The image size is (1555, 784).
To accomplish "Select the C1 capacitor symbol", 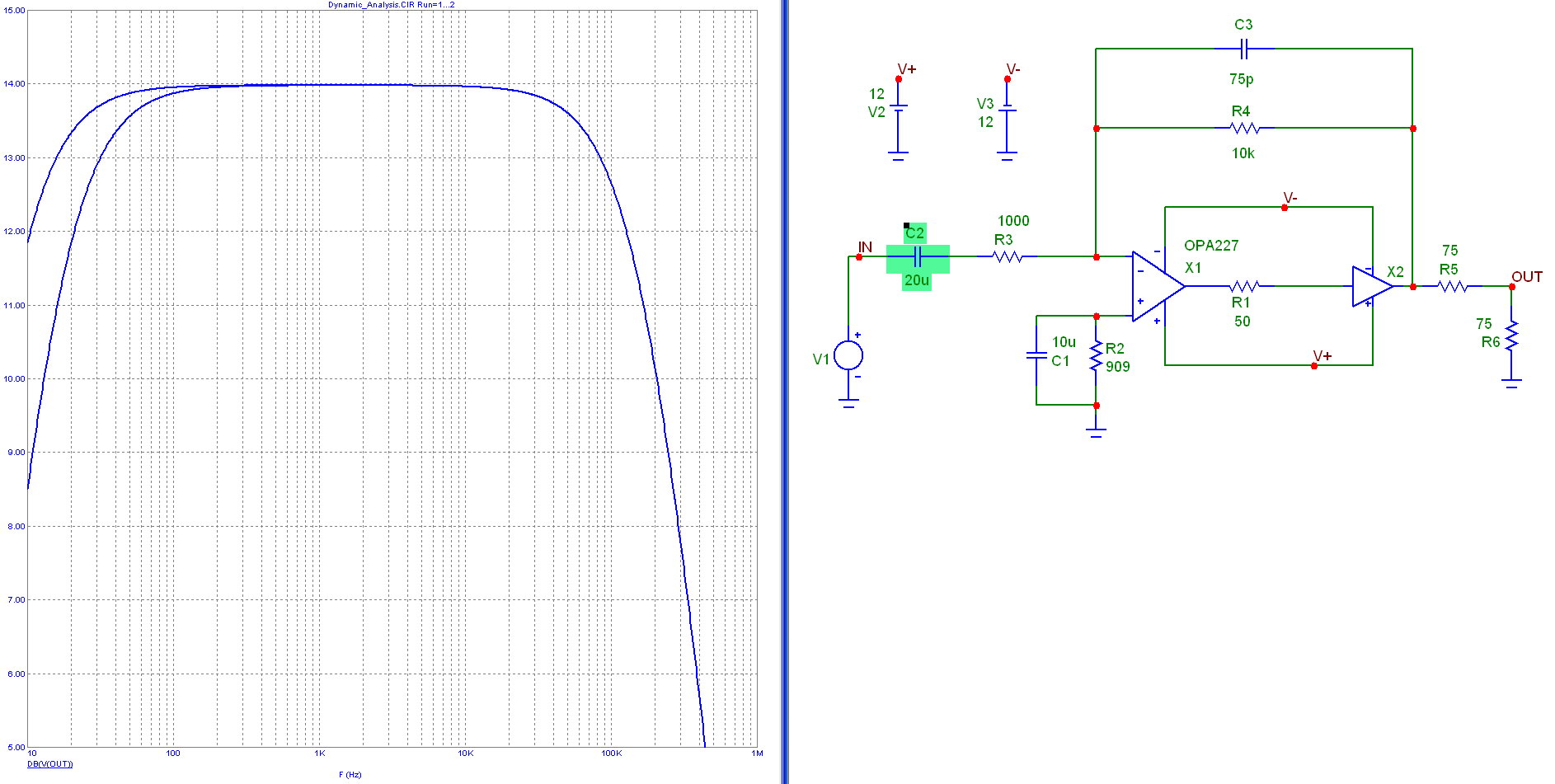I will coord(1036,355).
